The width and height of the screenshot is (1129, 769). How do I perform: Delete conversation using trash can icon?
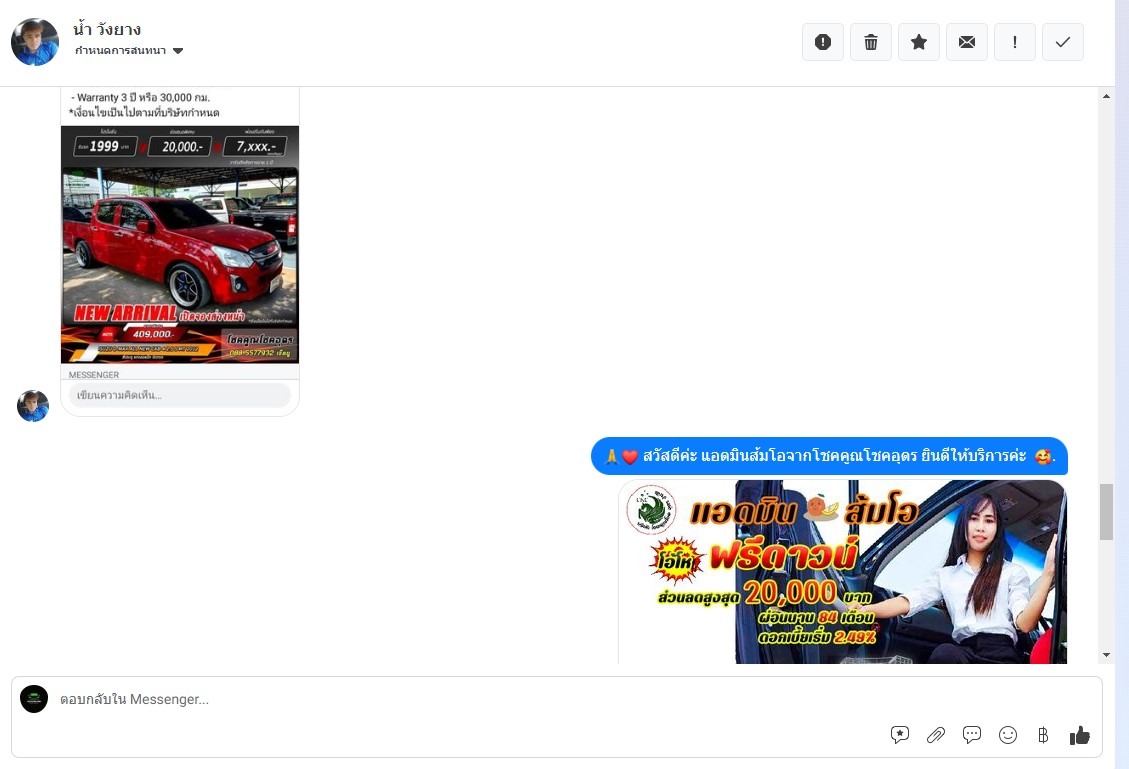871,42
